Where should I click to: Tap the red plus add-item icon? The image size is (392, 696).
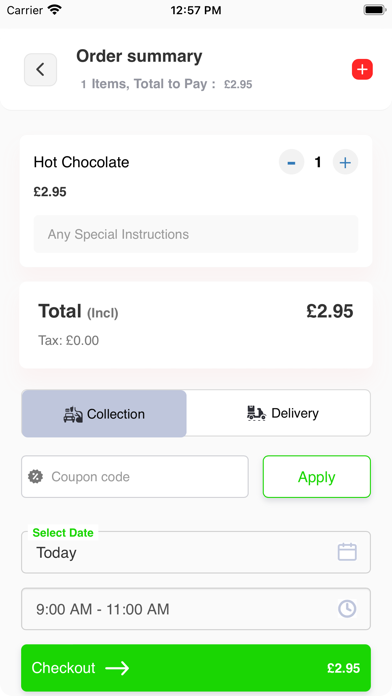(x=362, y=69)
